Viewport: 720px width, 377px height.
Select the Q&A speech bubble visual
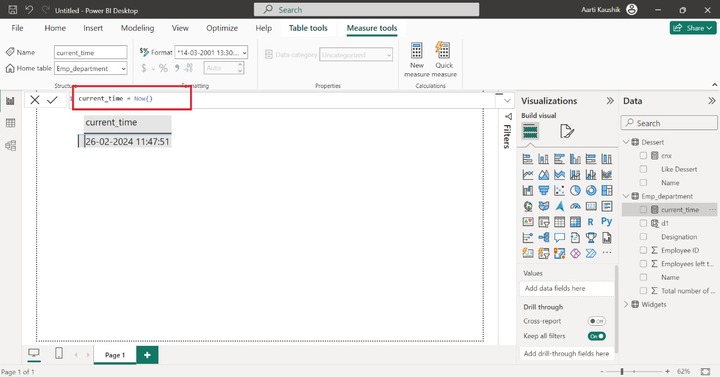(x=559, y=237)
